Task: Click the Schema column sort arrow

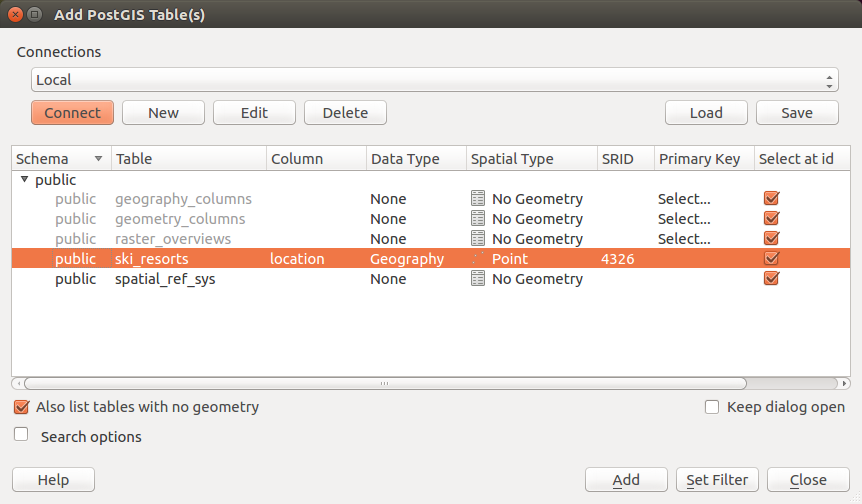Action: (x=98, y=159)
